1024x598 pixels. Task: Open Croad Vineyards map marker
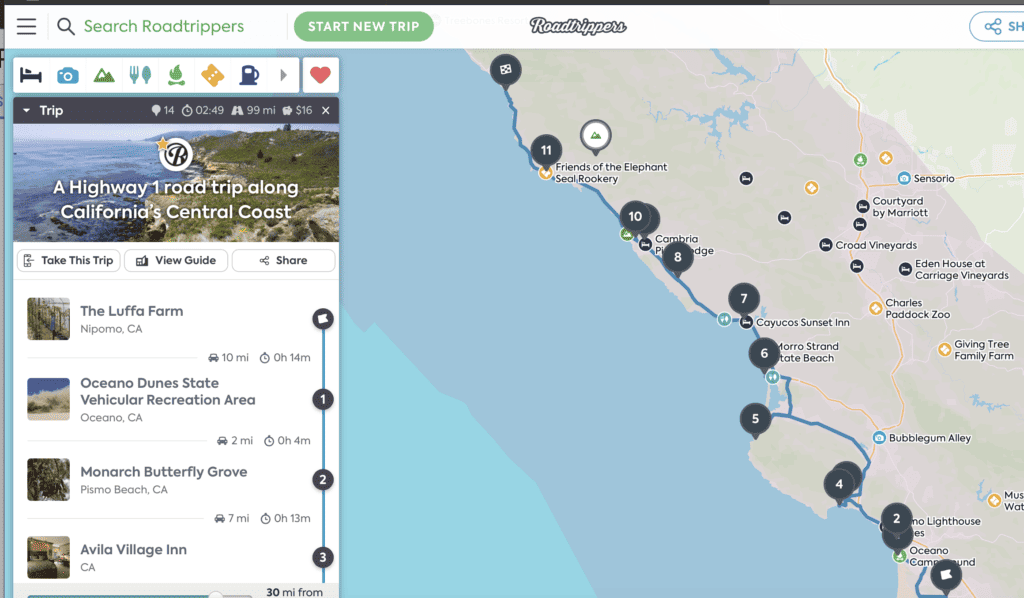pos(825,245)
